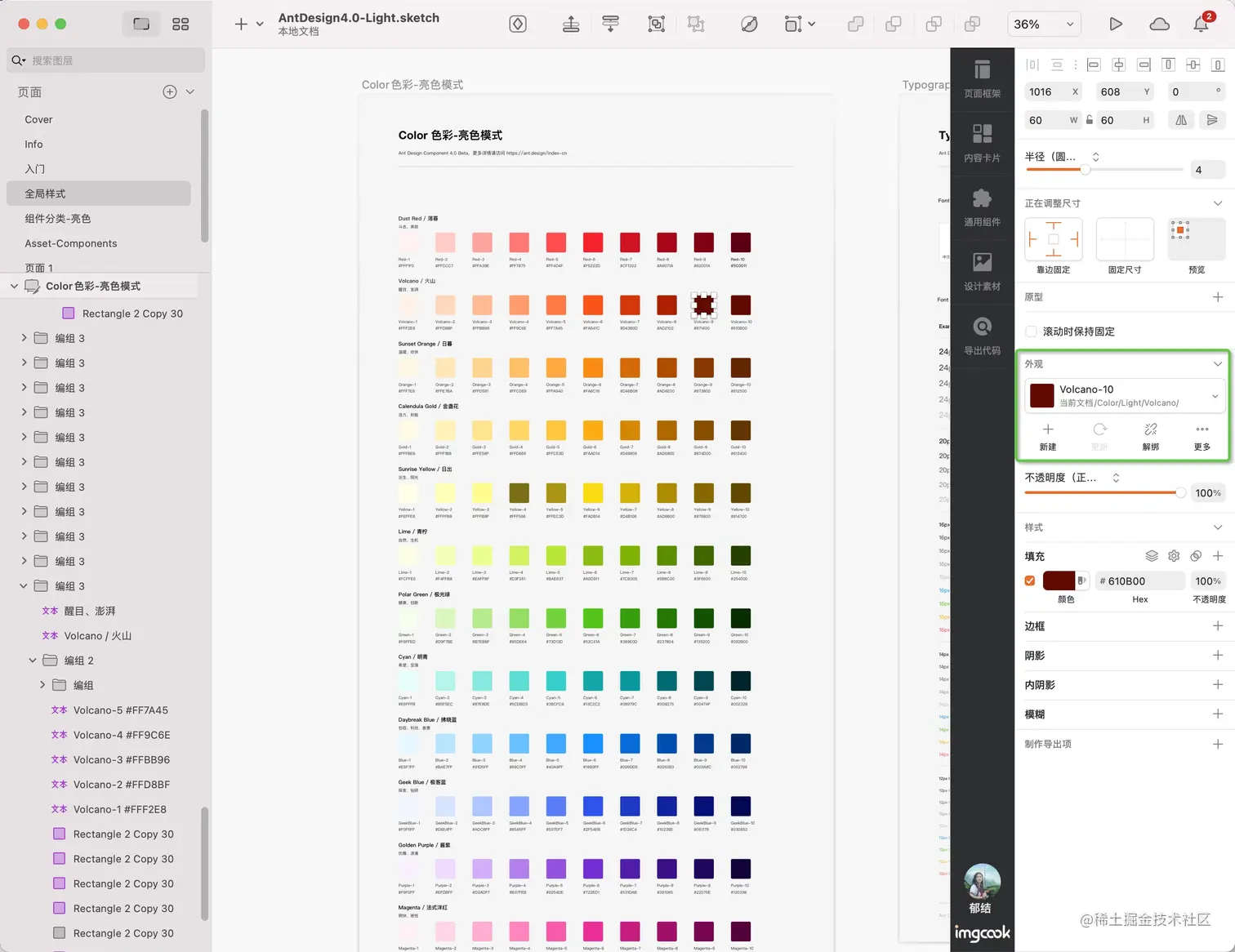Viewport: 1235px width, 952px height.
Task: Start prototype preview with play icon
Action: coord(1115,24)
